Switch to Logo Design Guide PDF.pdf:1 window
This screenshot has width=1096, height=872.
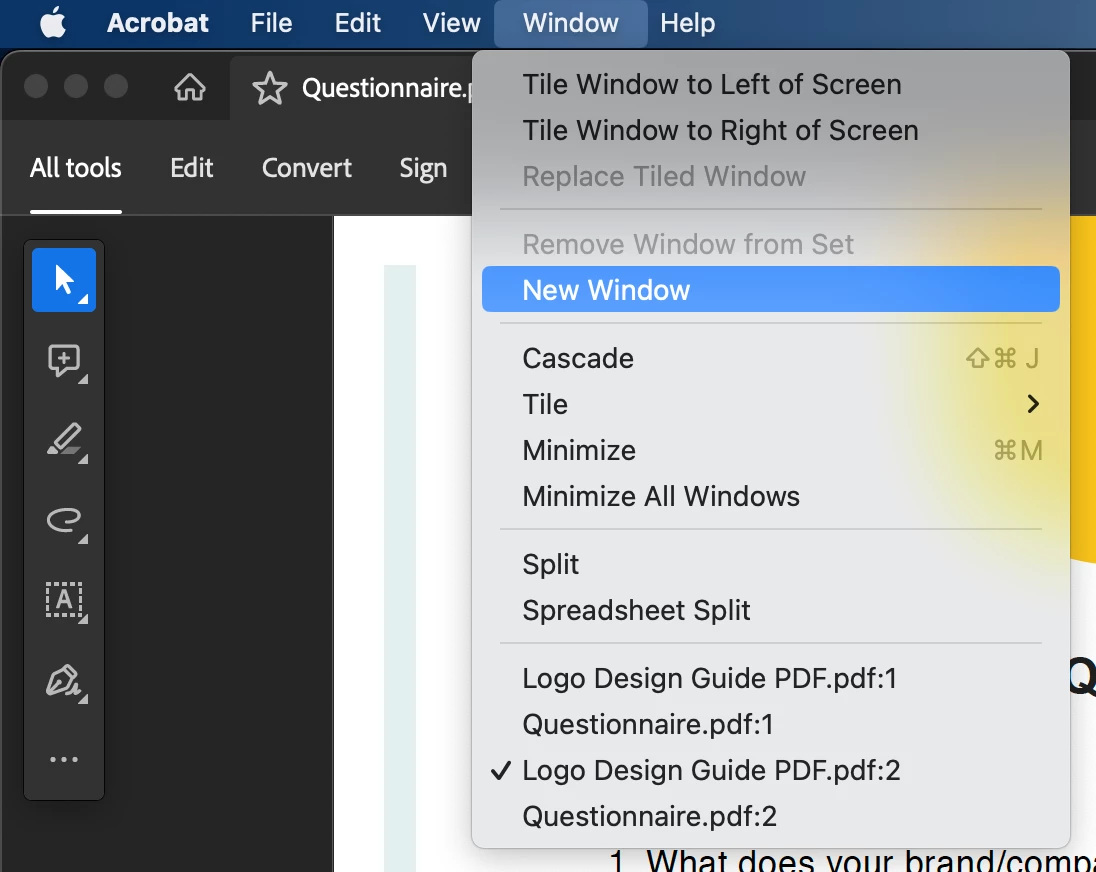click(x=771, y=678)
